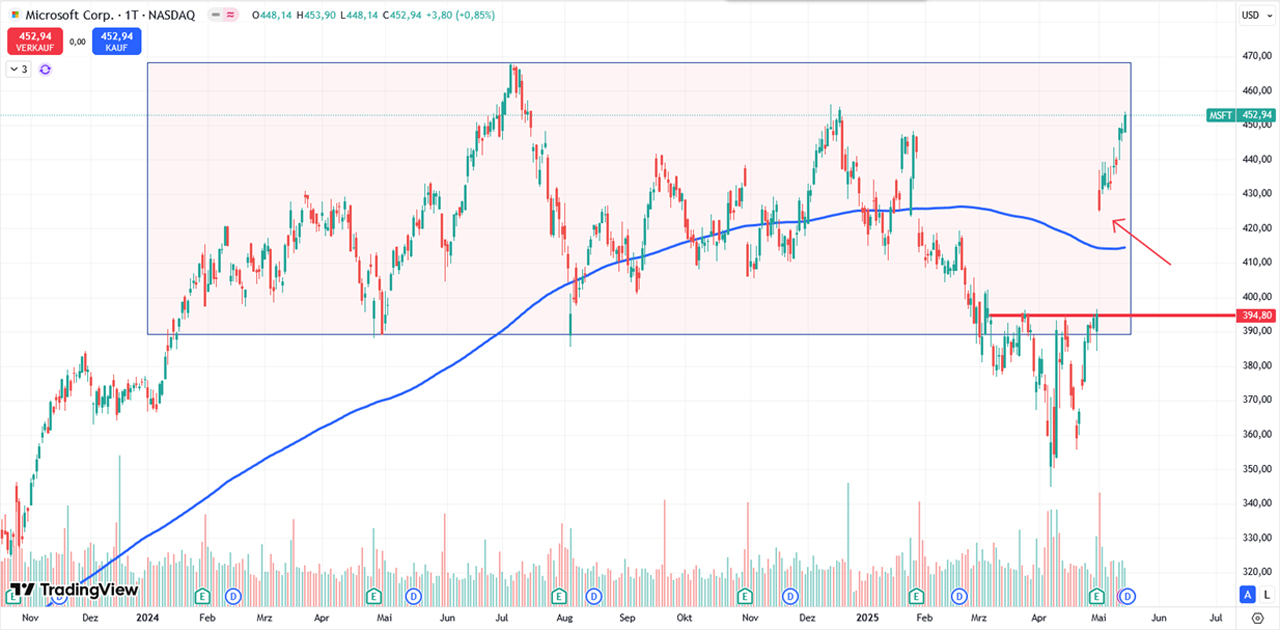Toggle the L logarithmic scale button
This screenshot has width=1280, height=630.
coord(1266,595)
